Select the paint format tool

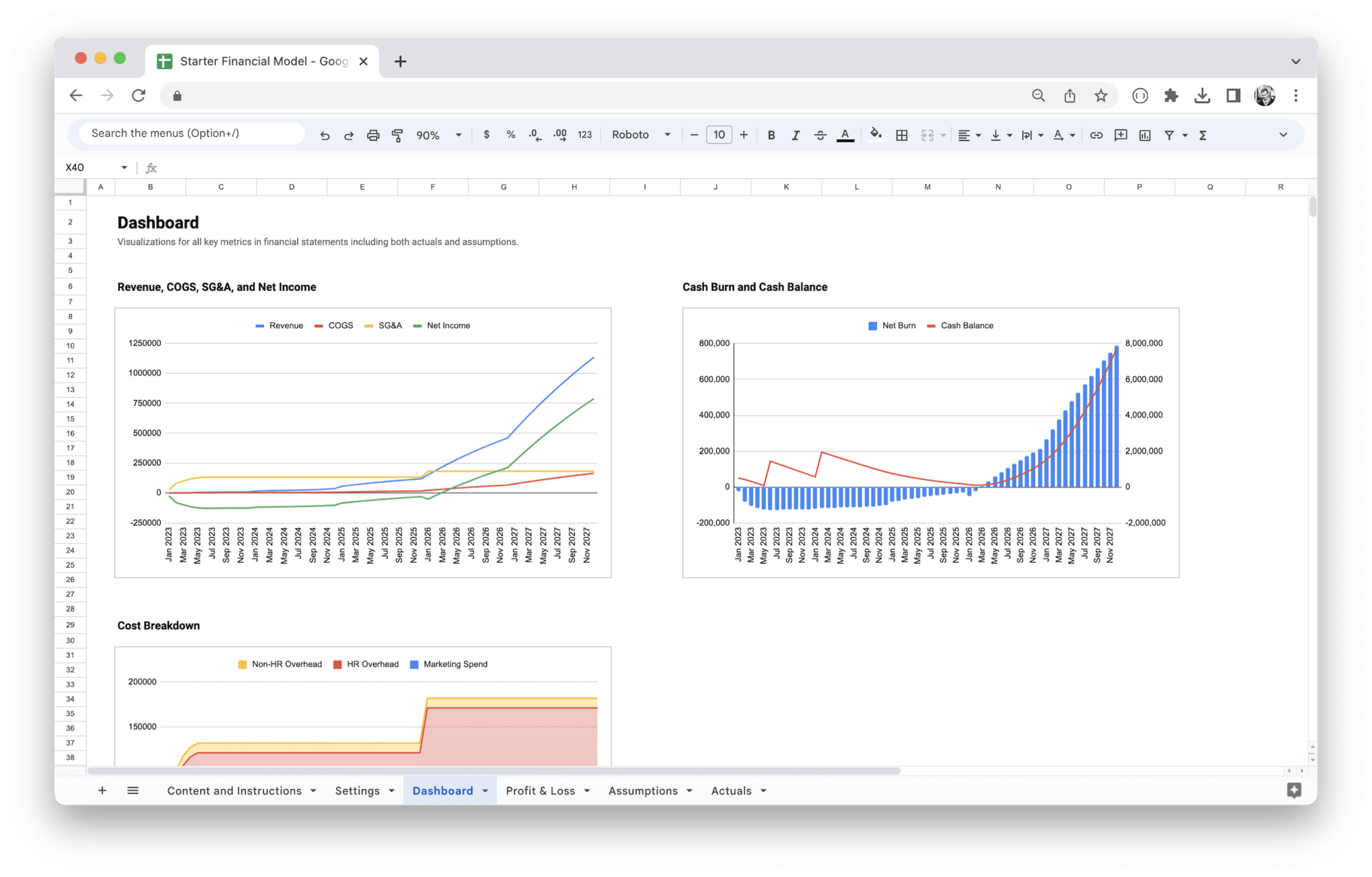pyautogui.click(x=398, y=135)
